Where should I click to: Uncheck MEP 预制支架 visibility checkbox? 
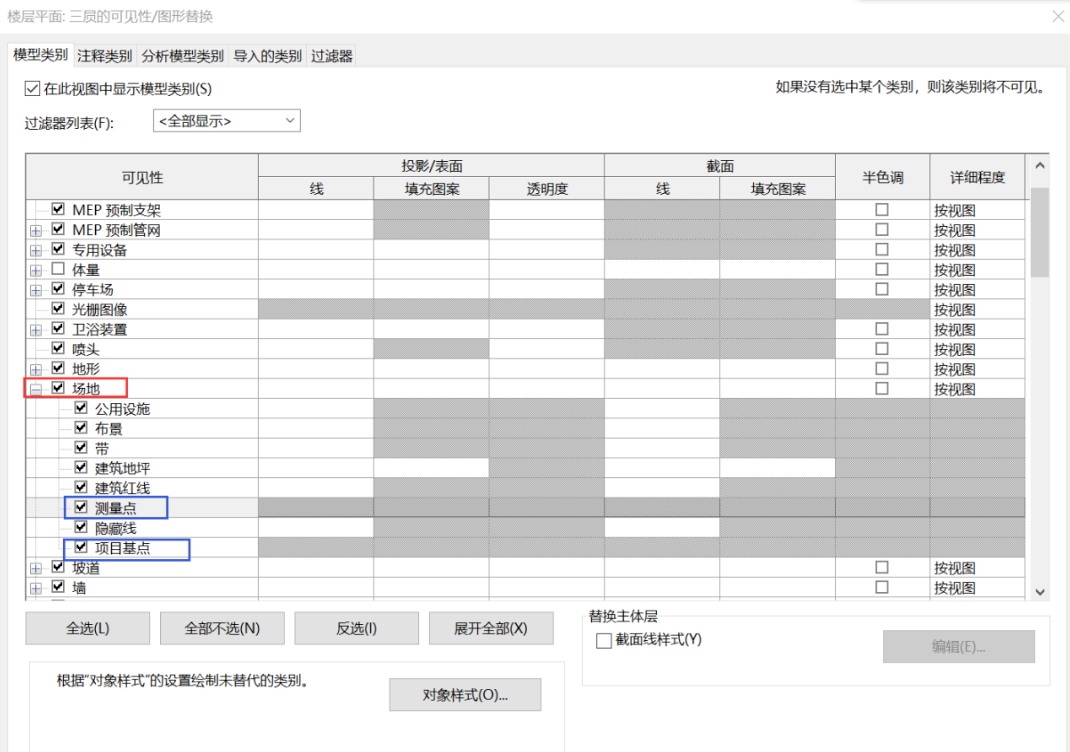59,209
